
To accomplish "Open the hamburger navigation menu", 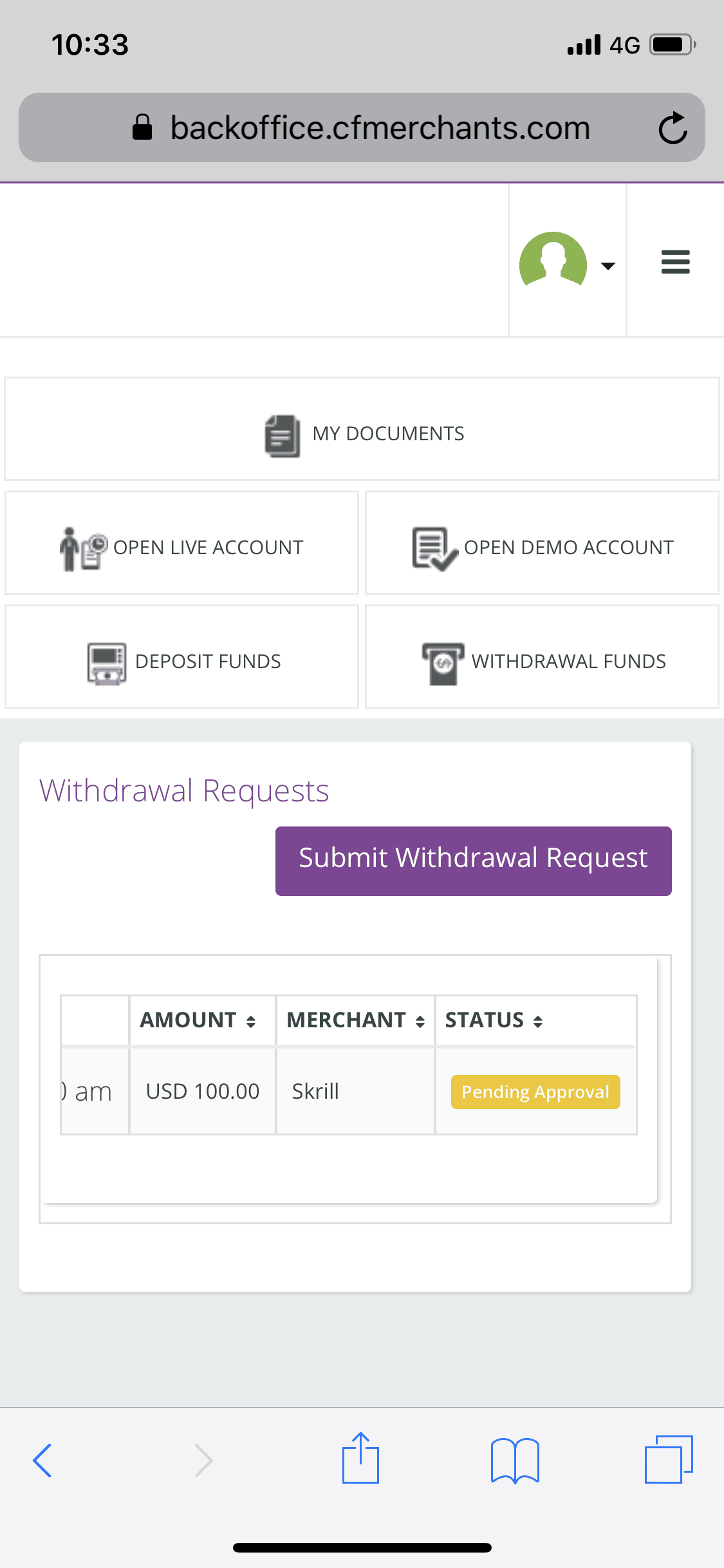I will pyautogui.click(x=675, y=261).
